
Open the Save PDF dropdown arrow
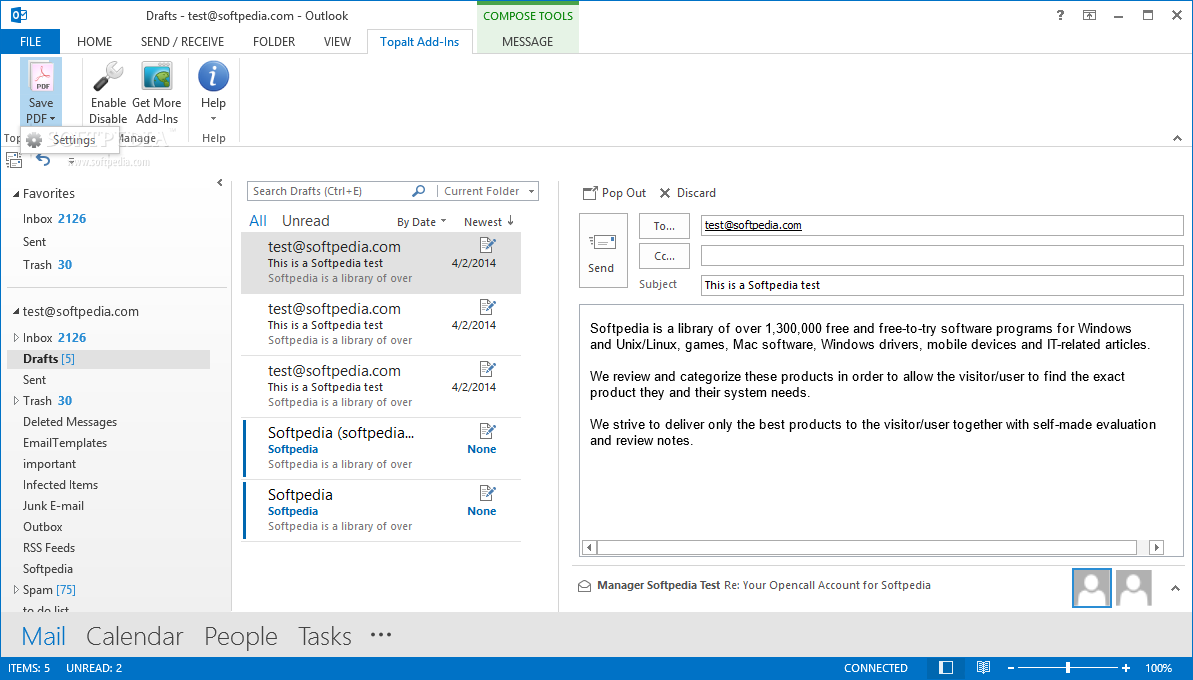click(52, 119)
